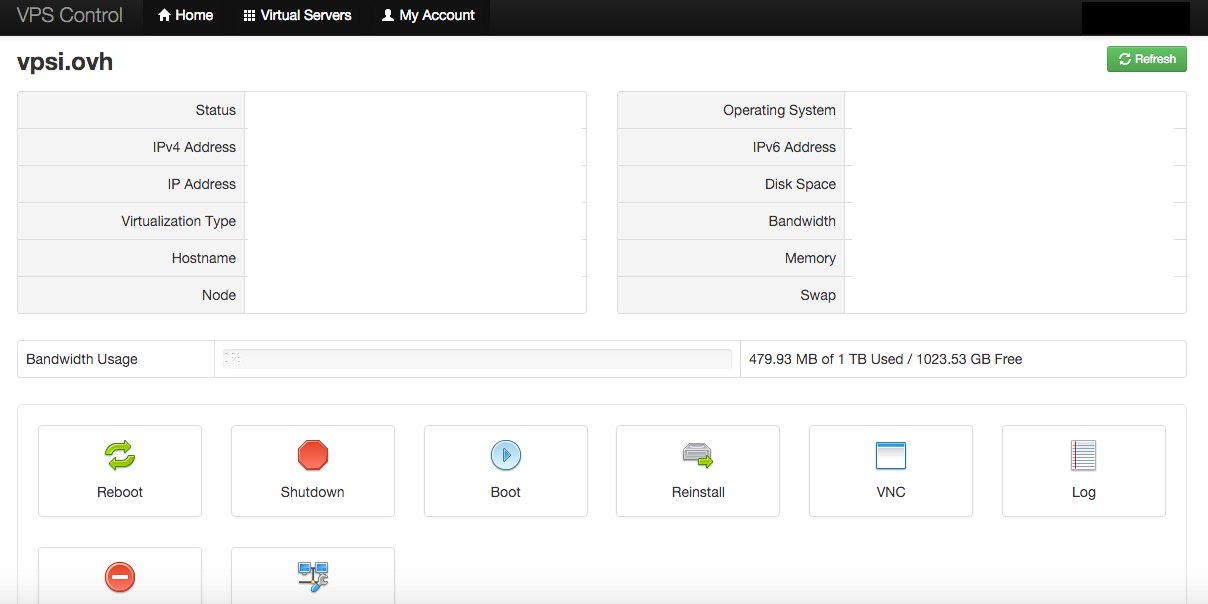Click the blue Boot play icon

click(x=505, y=456)
